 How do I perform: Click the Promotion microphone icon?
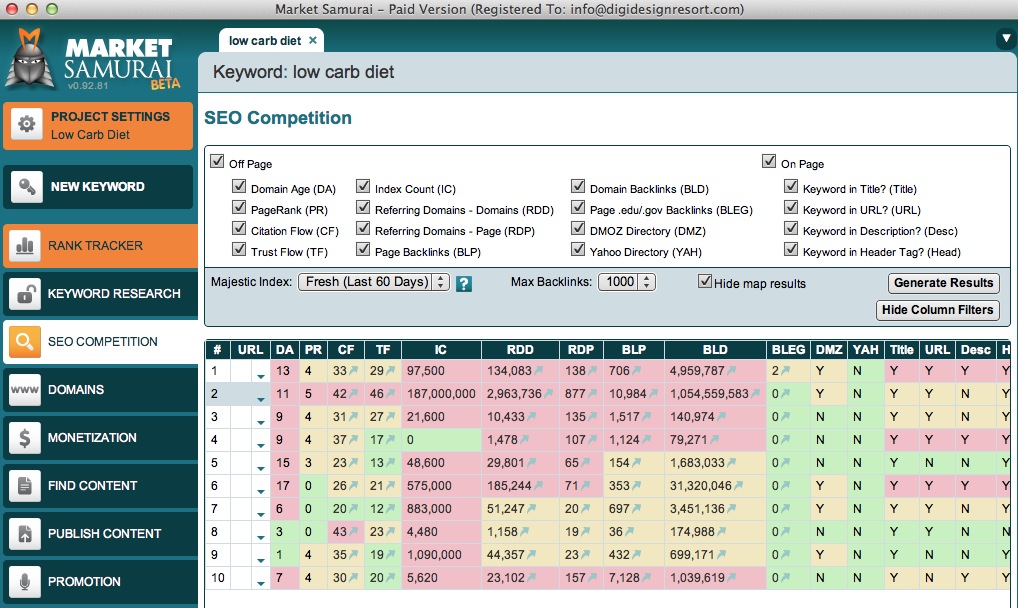click(x=25, y=581)
